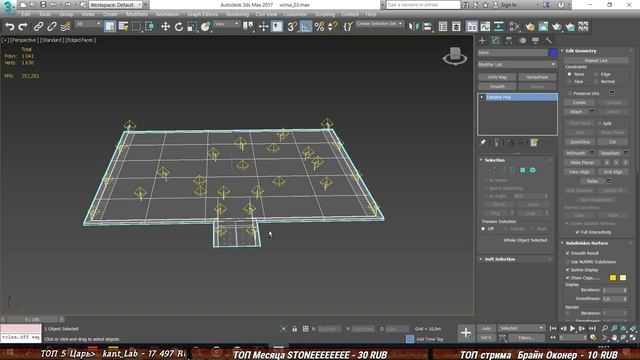This screenshot has width=640, height=360.
Task: Select Face constraint radio button
Action: [569, 82]
